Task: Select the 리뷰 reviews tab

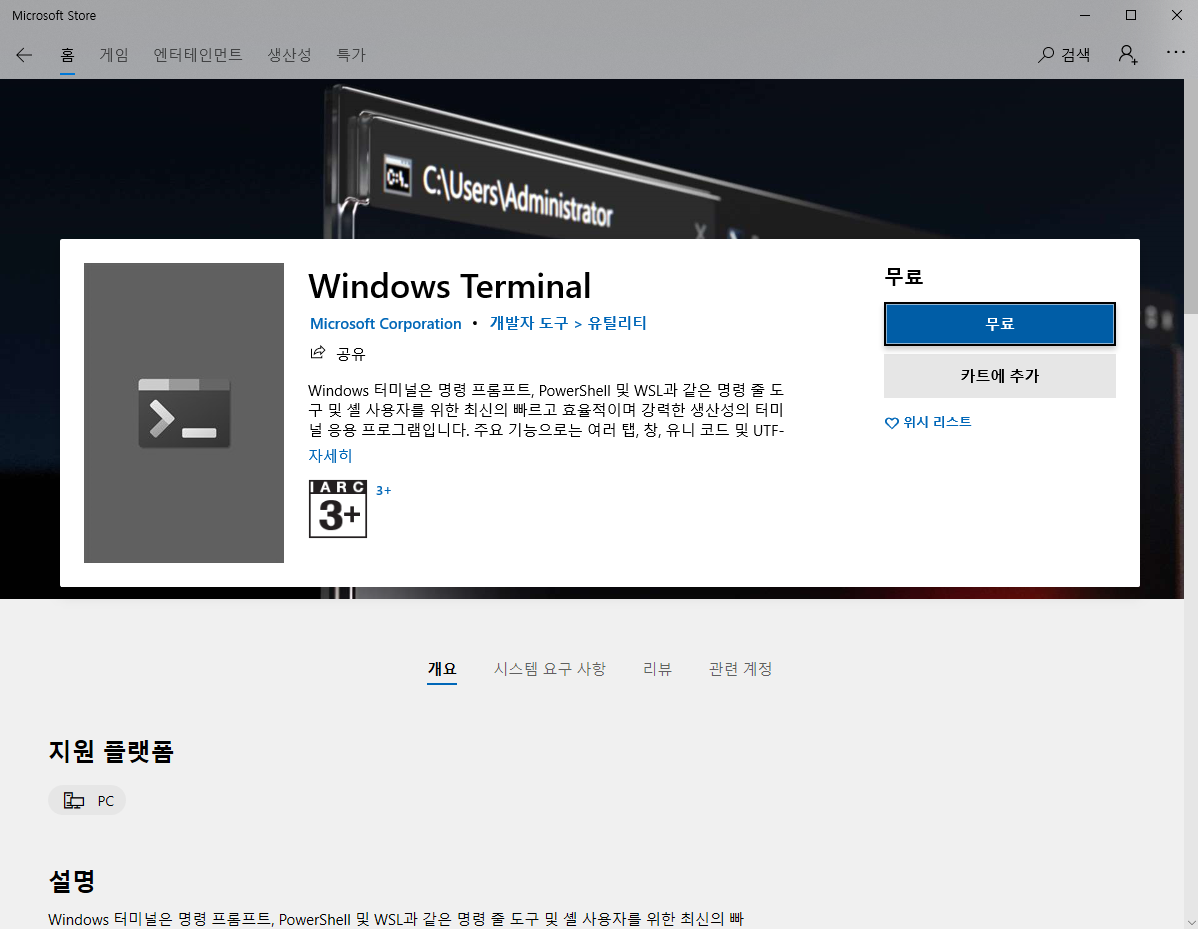Action: 657,669
